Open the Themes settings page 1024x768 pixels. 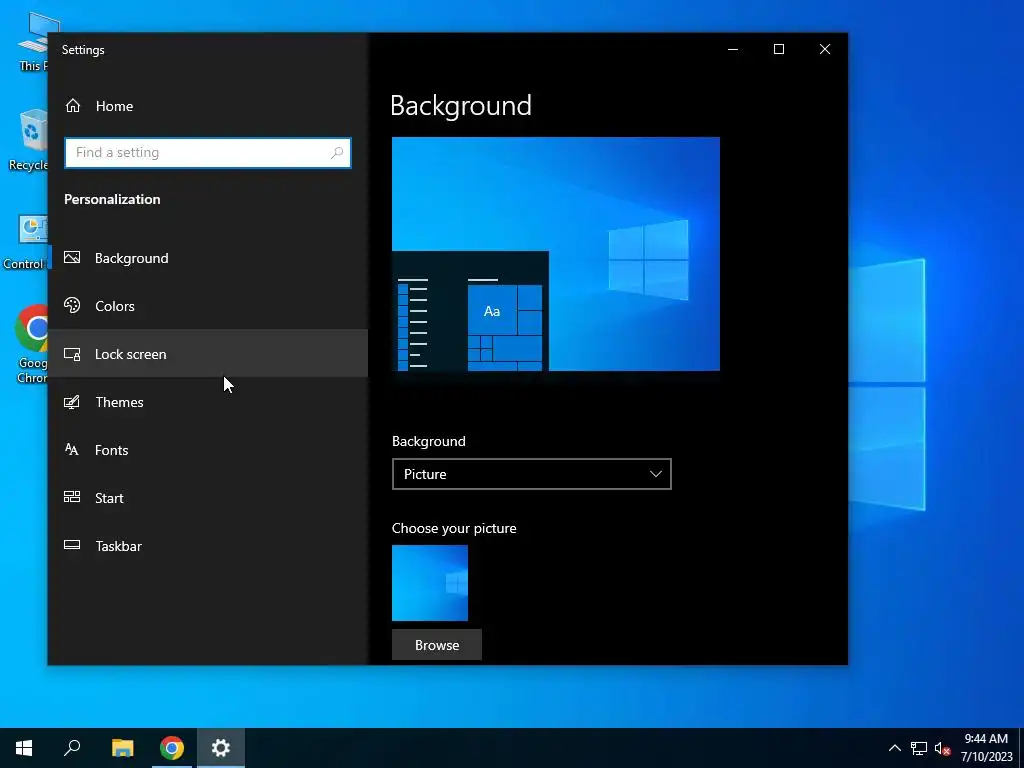pyautogui.click(x=208, y=402)
